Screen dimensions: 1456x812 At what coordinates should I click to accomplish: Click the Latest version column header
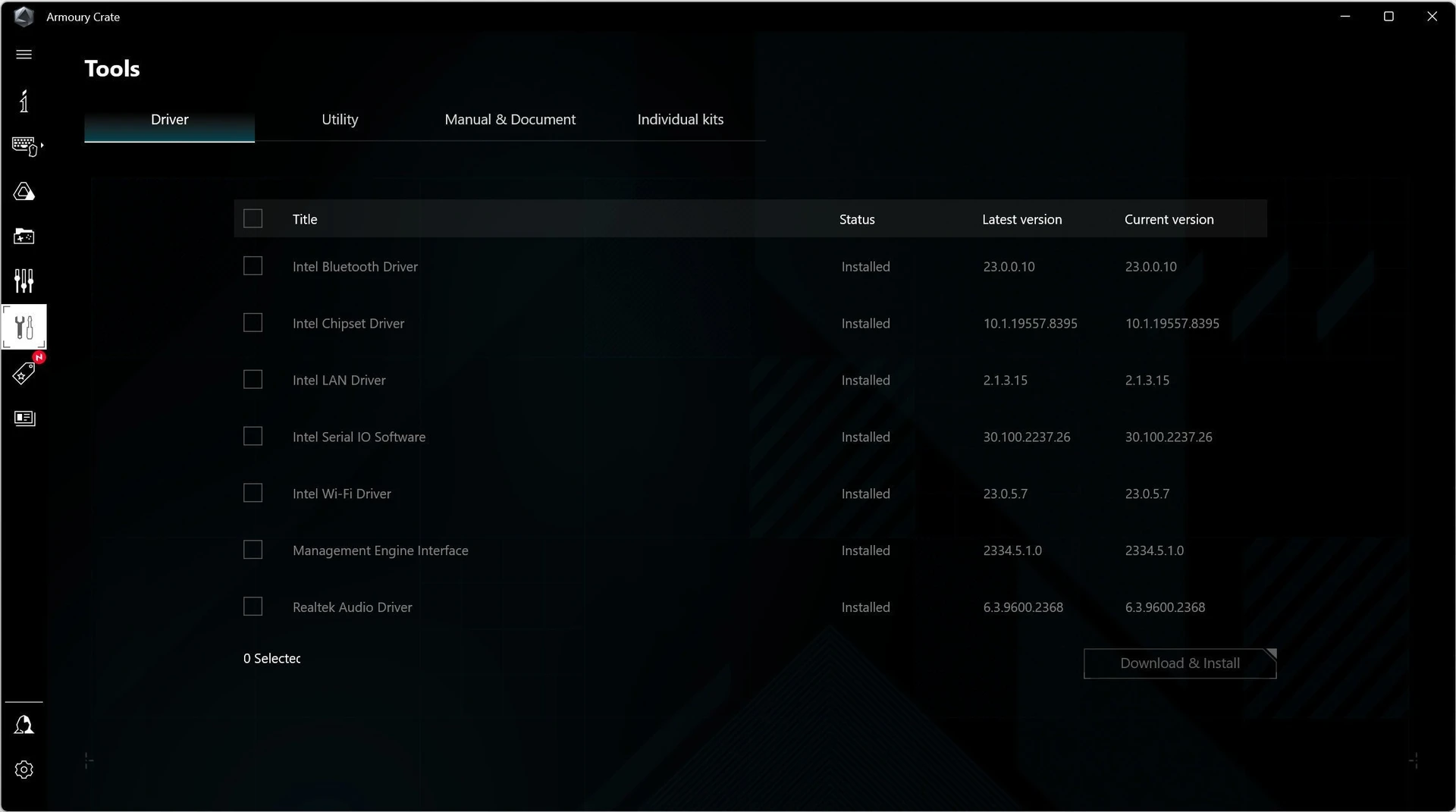point(1021,219)
